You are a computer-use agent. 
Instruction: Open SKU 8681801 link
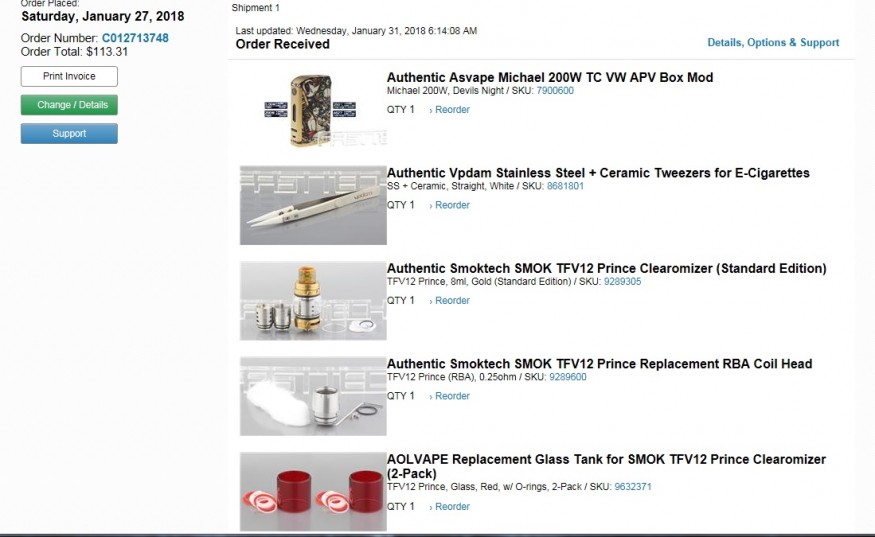click(565, 186)
